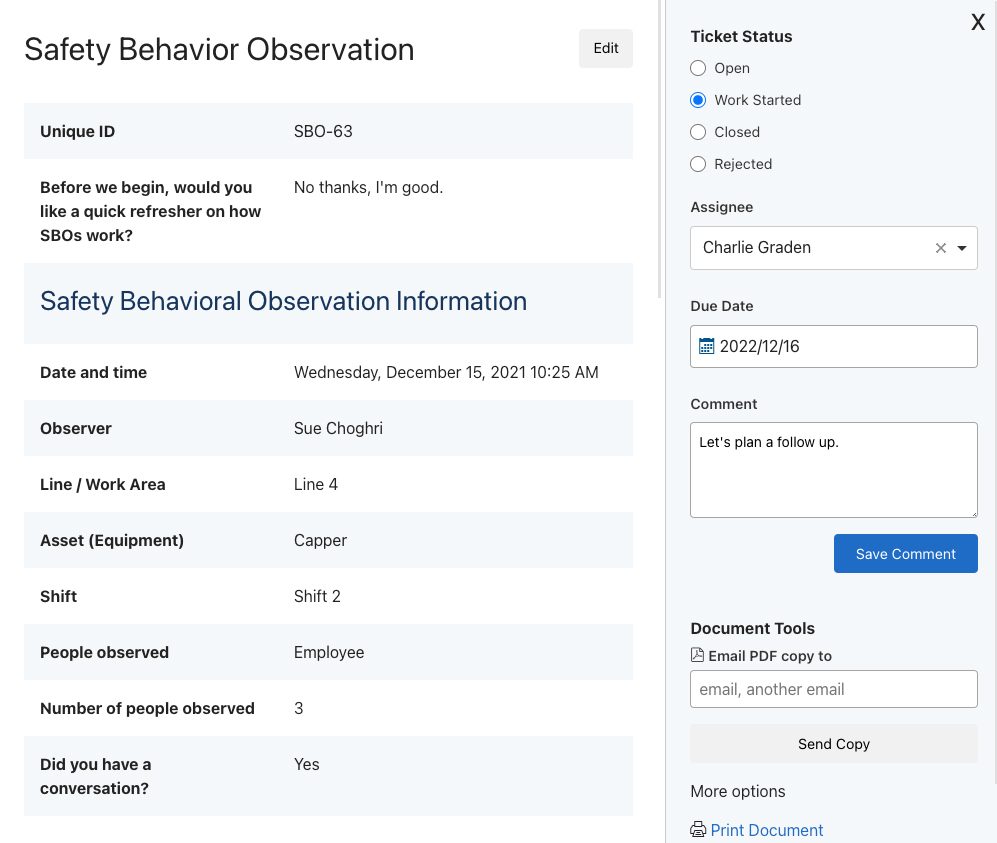Click the More options label
The width and height of the screenshot is (997, 843).
point(738,792)
